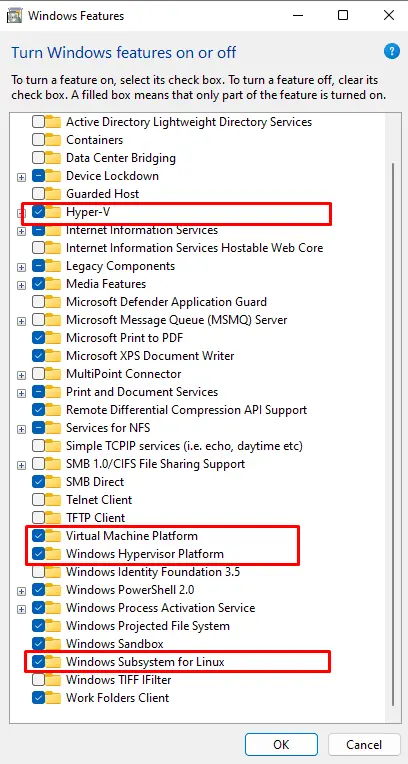Expand the Device Lockdown tree node
408x764 pixels.
(x=21, y=177)
